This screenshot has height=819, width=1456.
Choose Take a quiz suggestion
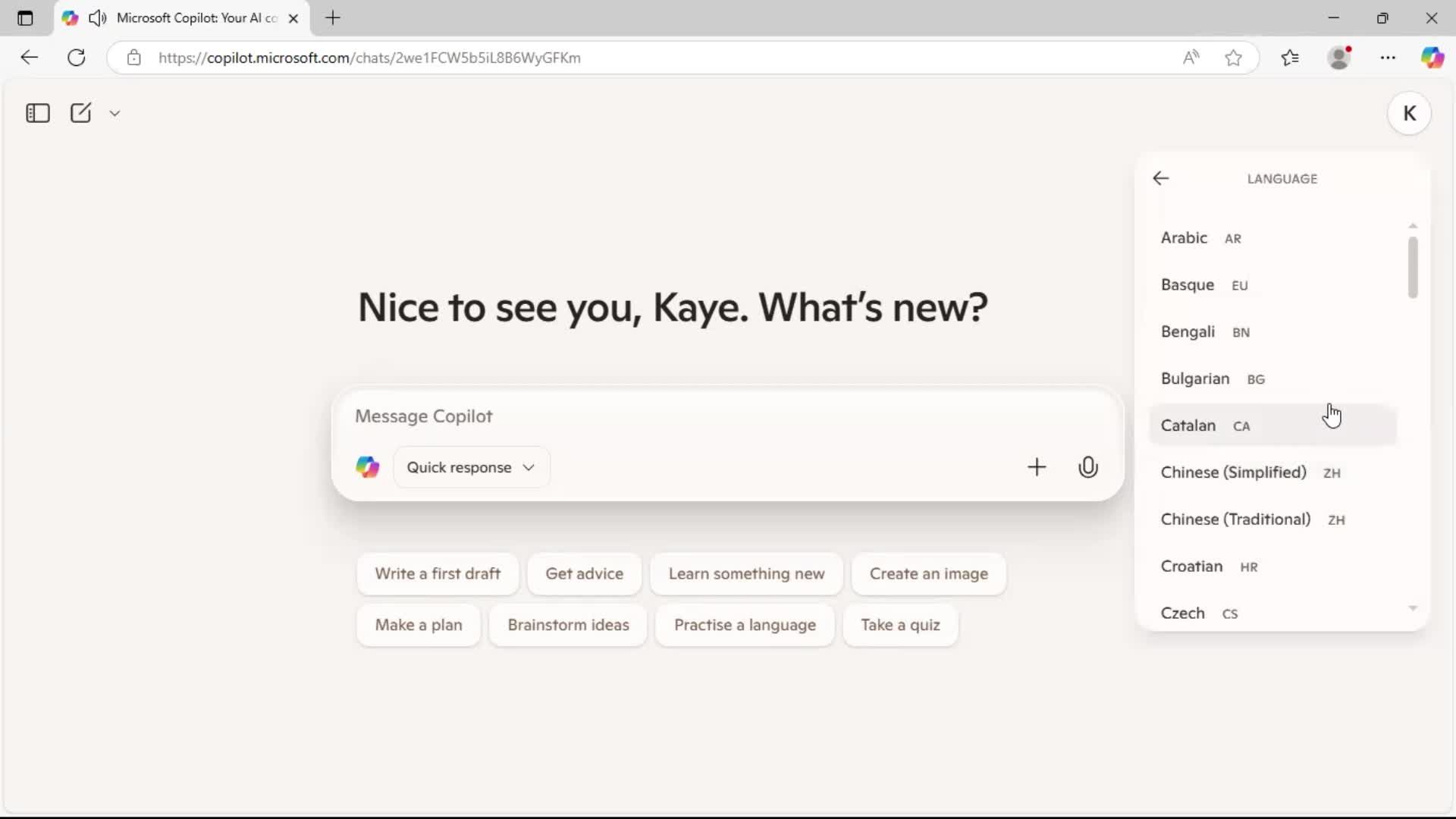pos(900,625)
